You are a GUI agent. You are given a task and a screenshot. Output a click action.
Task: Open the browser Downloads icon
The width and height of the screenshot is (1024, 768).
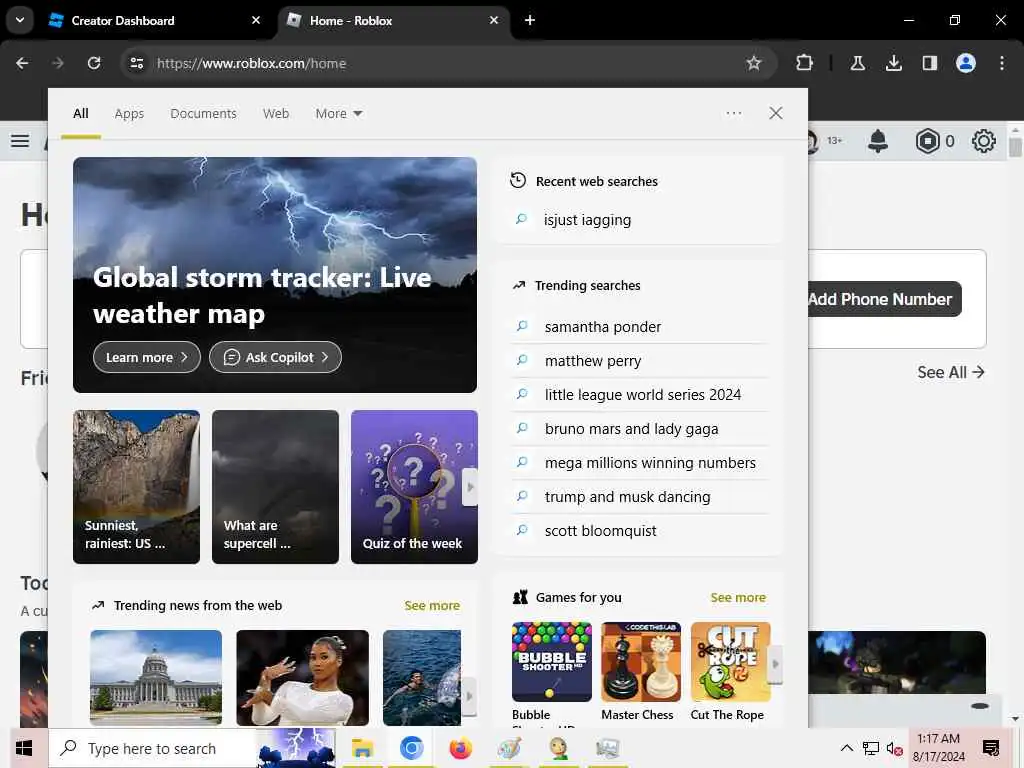[x=893, y=63]
